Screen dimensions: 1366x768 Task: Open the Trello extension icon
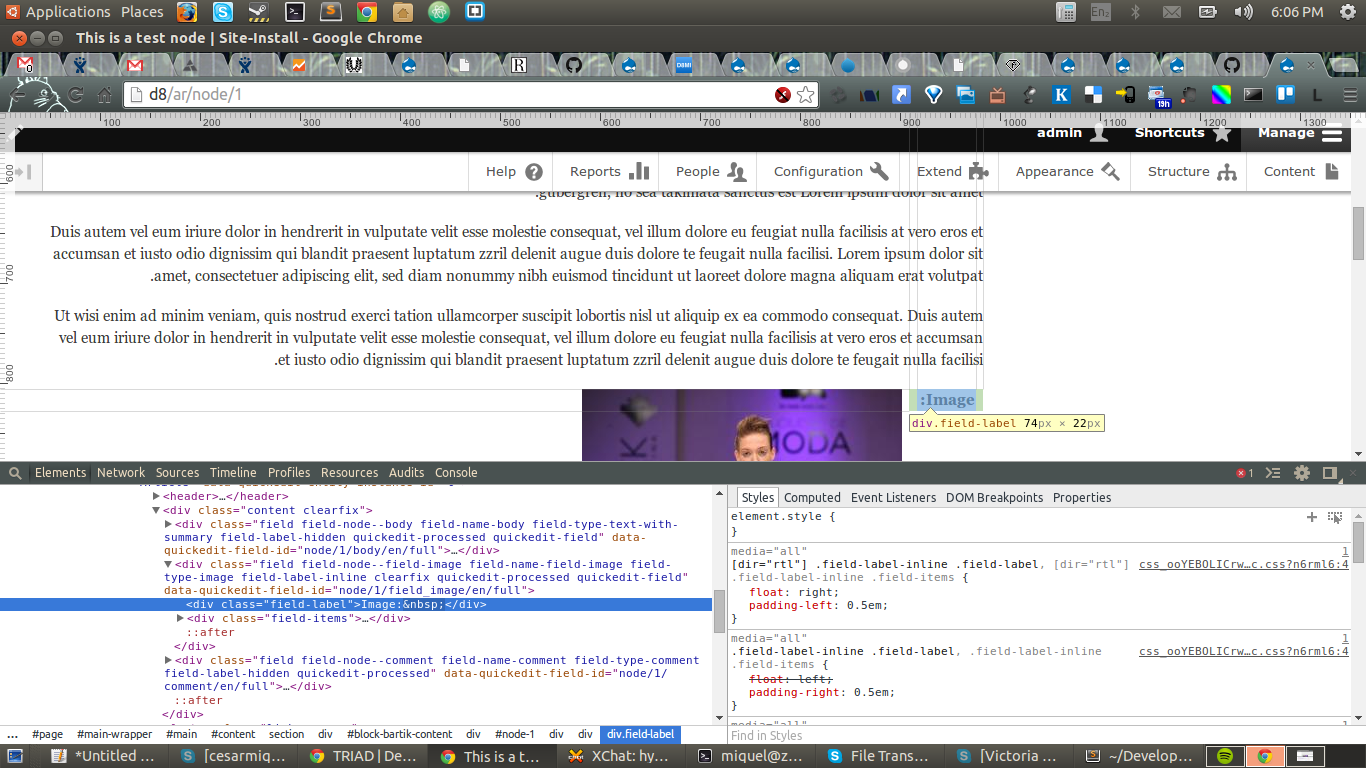coord(1286,95)
